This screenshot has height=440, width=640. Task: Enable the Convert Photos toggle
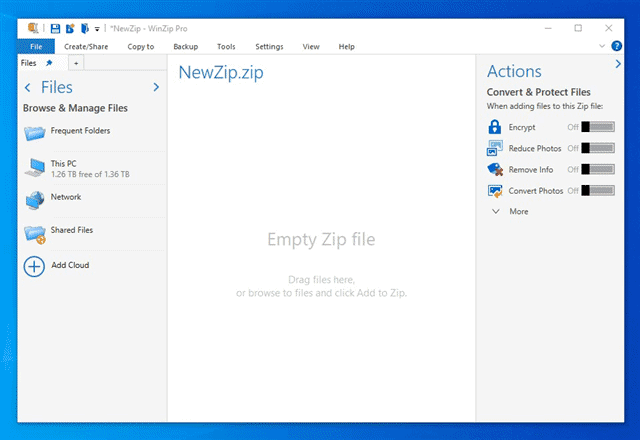click(x=598, y=190)
